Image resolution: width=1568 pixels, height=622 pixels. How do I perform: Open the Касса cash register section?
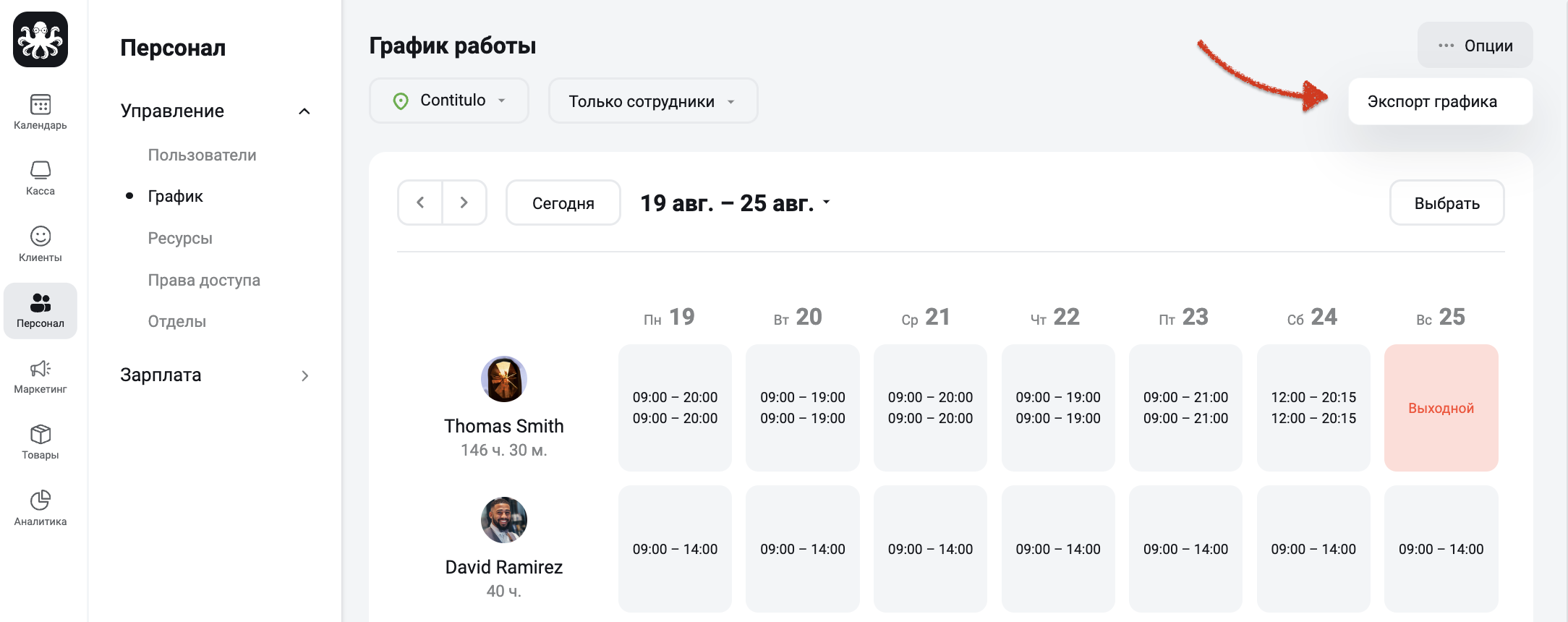click(41, 179)
